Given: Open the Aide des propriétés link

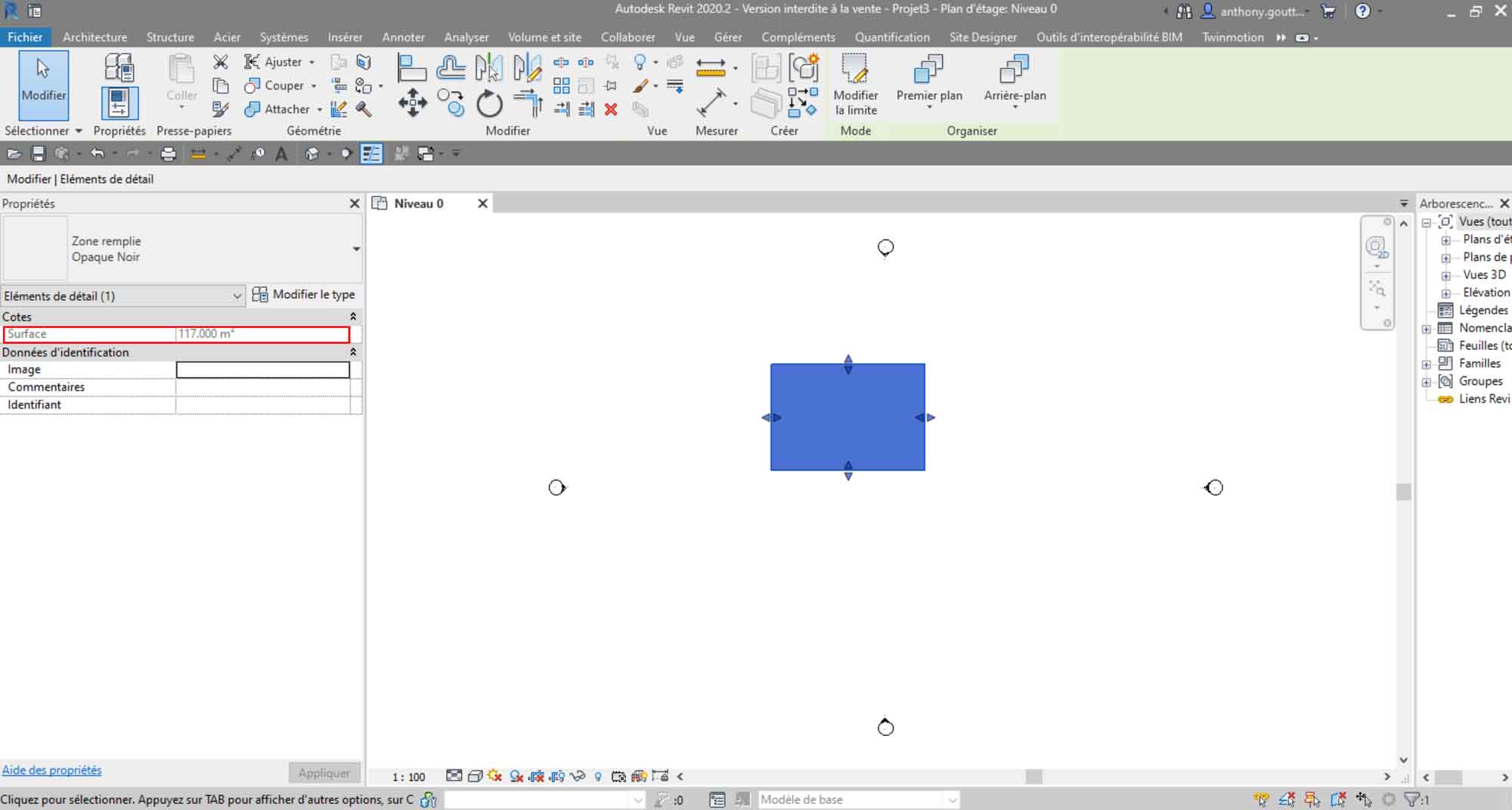Looking at the screenshot, I should 51,770.
